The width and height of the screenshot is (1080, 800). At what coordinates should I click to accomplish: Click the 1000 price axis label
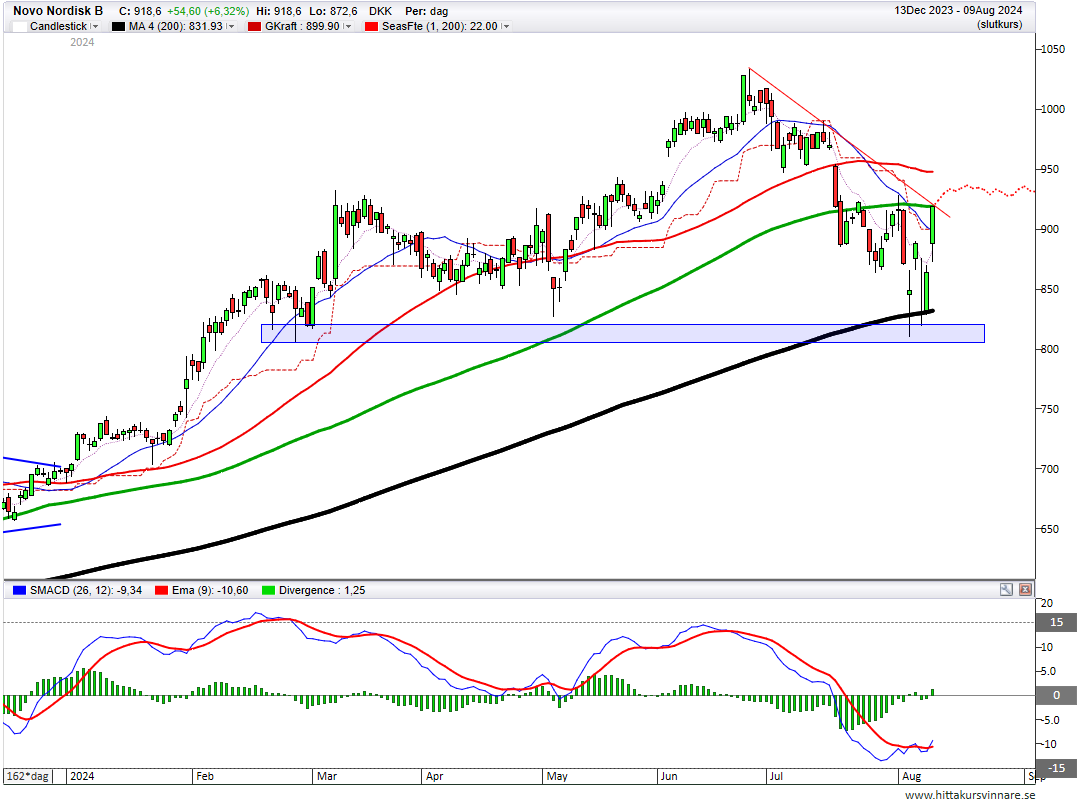[x=1052, y=110]
